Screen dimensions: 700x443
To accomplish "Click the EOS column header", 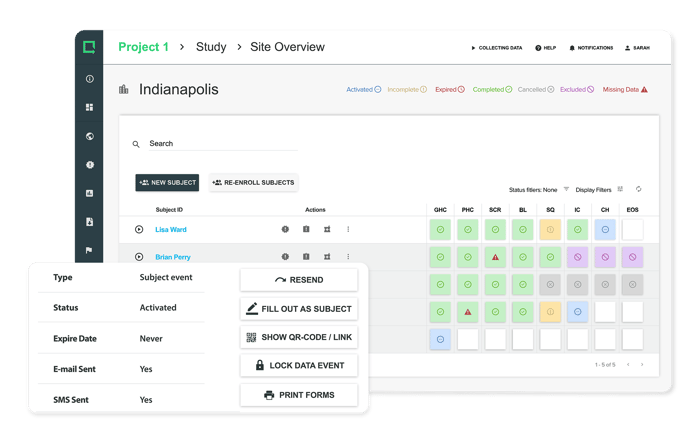I will [x=633, y=210].
